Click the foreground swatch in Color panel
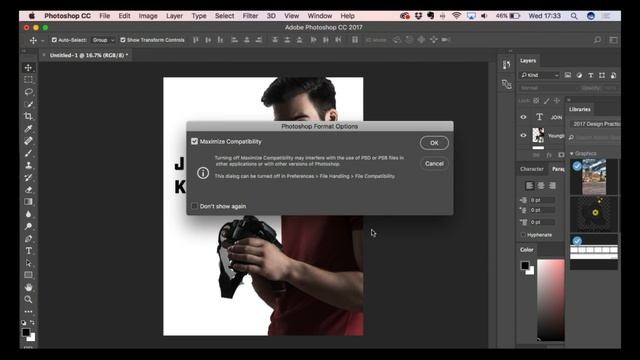 525,266
